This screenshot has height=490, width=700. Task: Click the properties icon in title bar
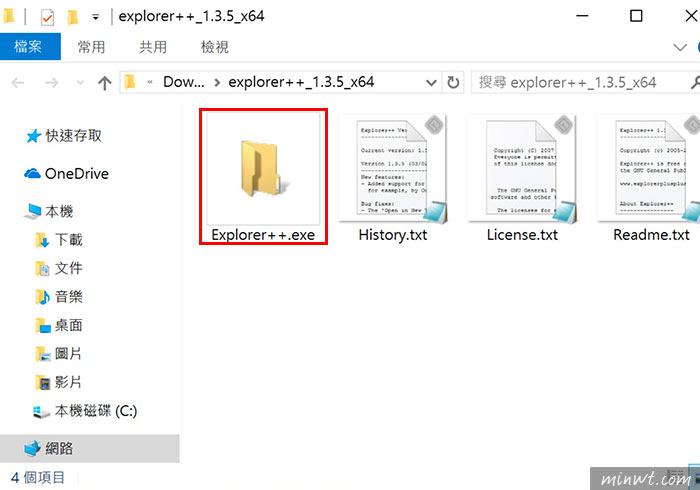pos(47,17)
